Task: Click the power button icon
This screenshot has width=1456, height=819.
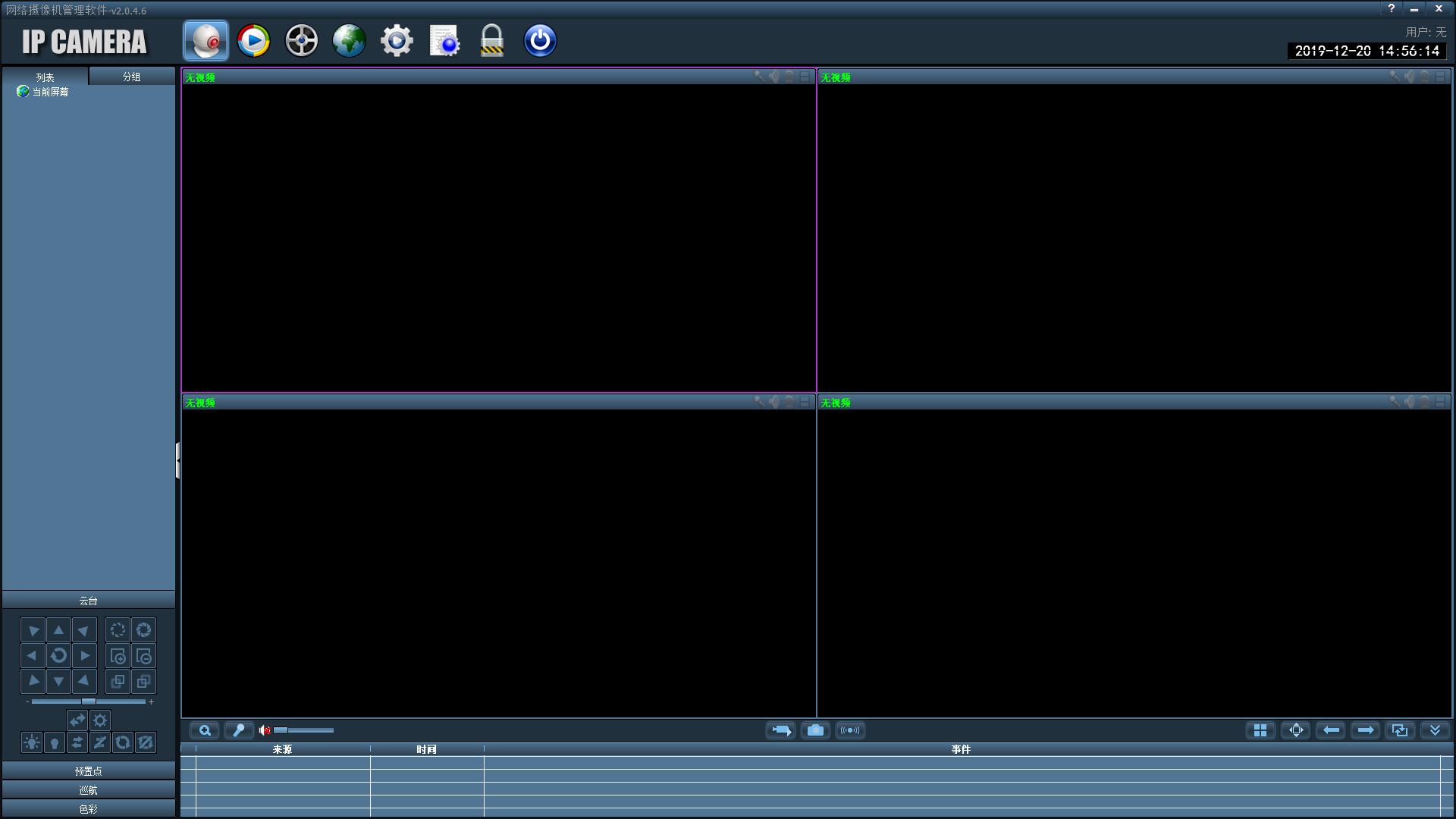Action: click(540, 40)
